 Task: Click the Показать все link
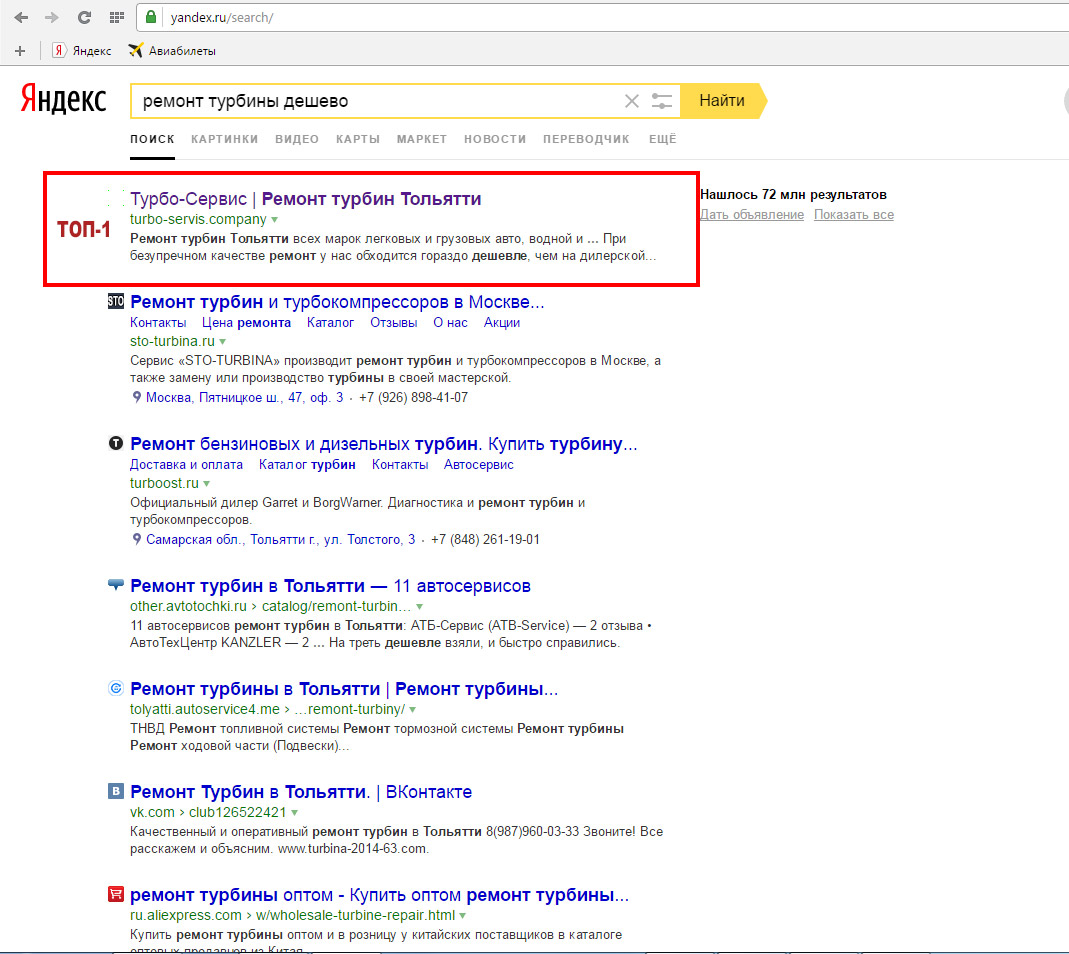point(854,215)
